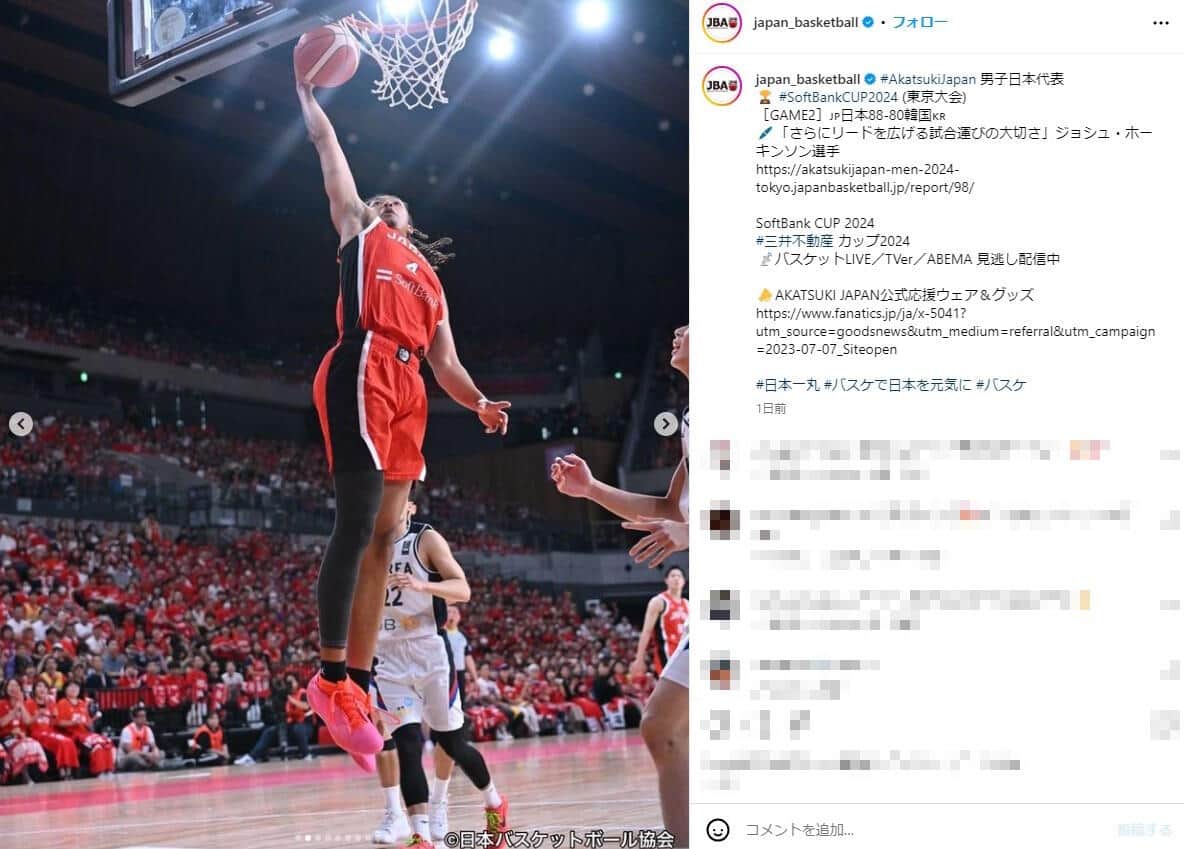Open emoji picker in comment box
The height and width of the screenshot is (849, 1184).
[x=717, y=829]
